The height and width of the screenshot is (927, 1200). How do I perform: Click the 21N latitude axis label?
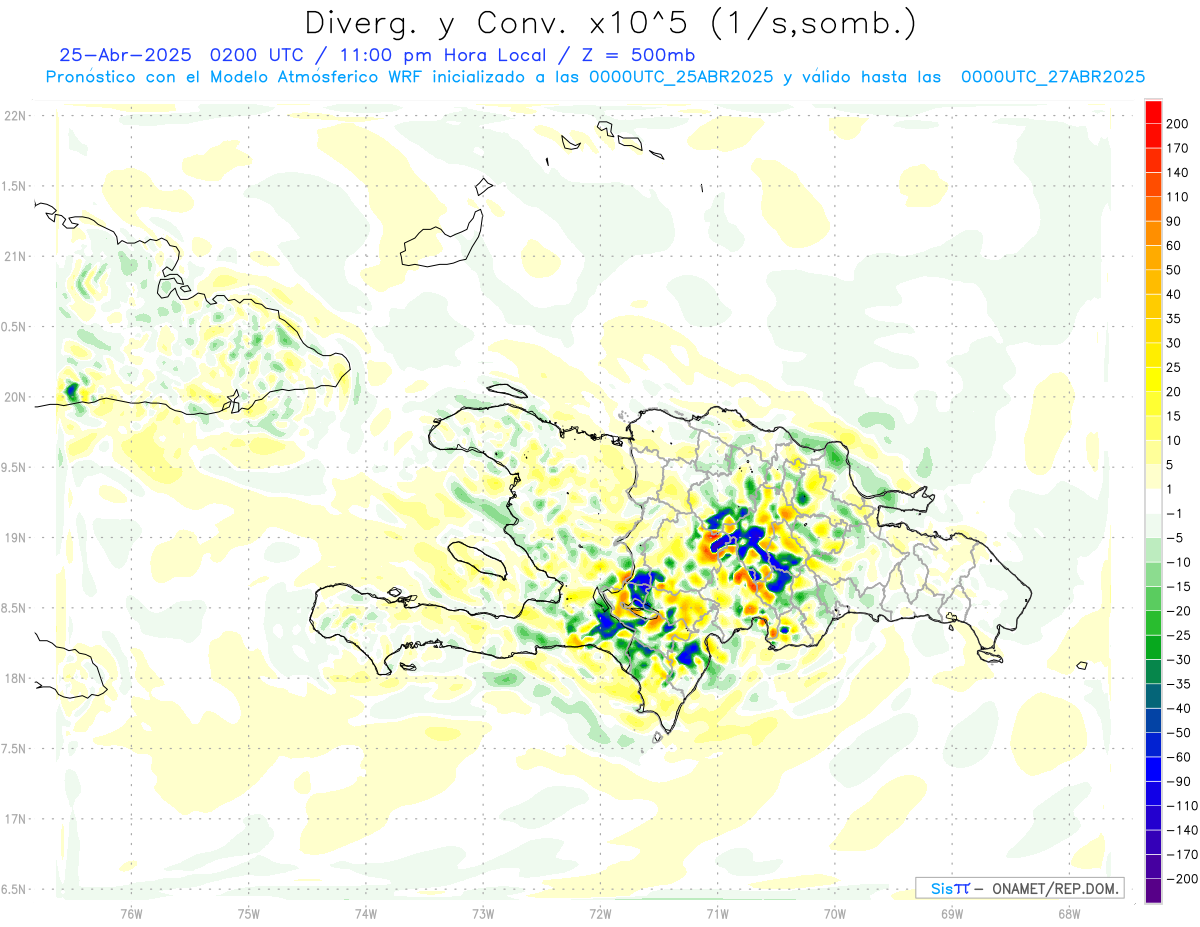click(14, 256)
